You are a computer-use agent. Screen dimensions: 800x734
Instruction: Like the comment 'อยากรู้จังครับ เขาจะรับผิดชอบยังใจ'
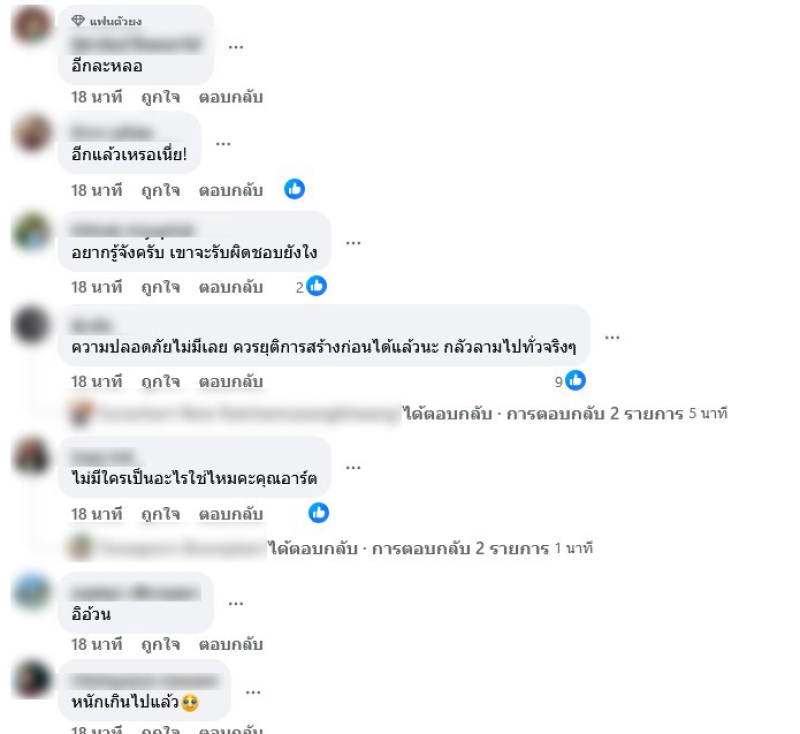(x=160, y=287)
